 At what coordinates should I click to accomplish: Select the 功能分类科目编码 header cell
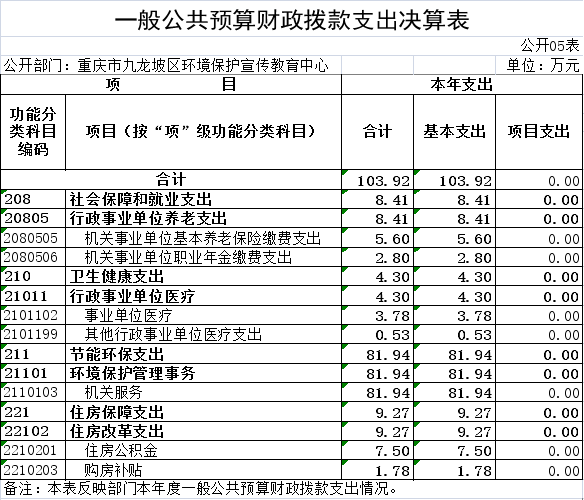[33, 132]
